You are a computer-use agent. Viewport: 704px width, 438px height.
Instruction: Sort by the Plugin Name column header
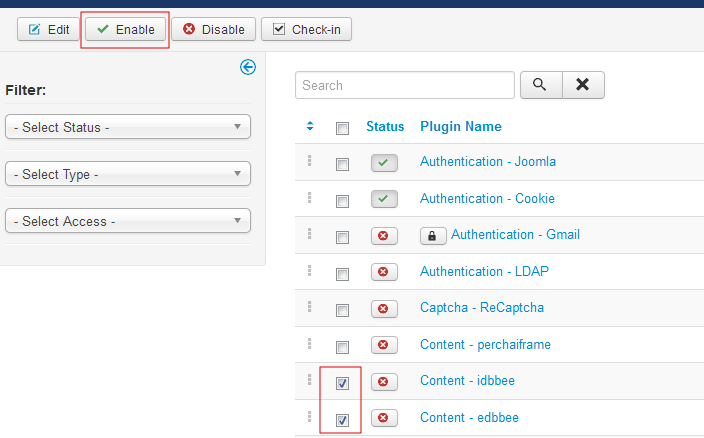461,127
